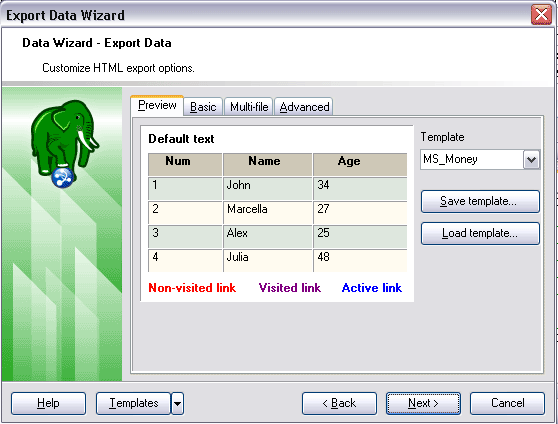Click the red Non-visited link sample
558x424 pixels.
192,288
